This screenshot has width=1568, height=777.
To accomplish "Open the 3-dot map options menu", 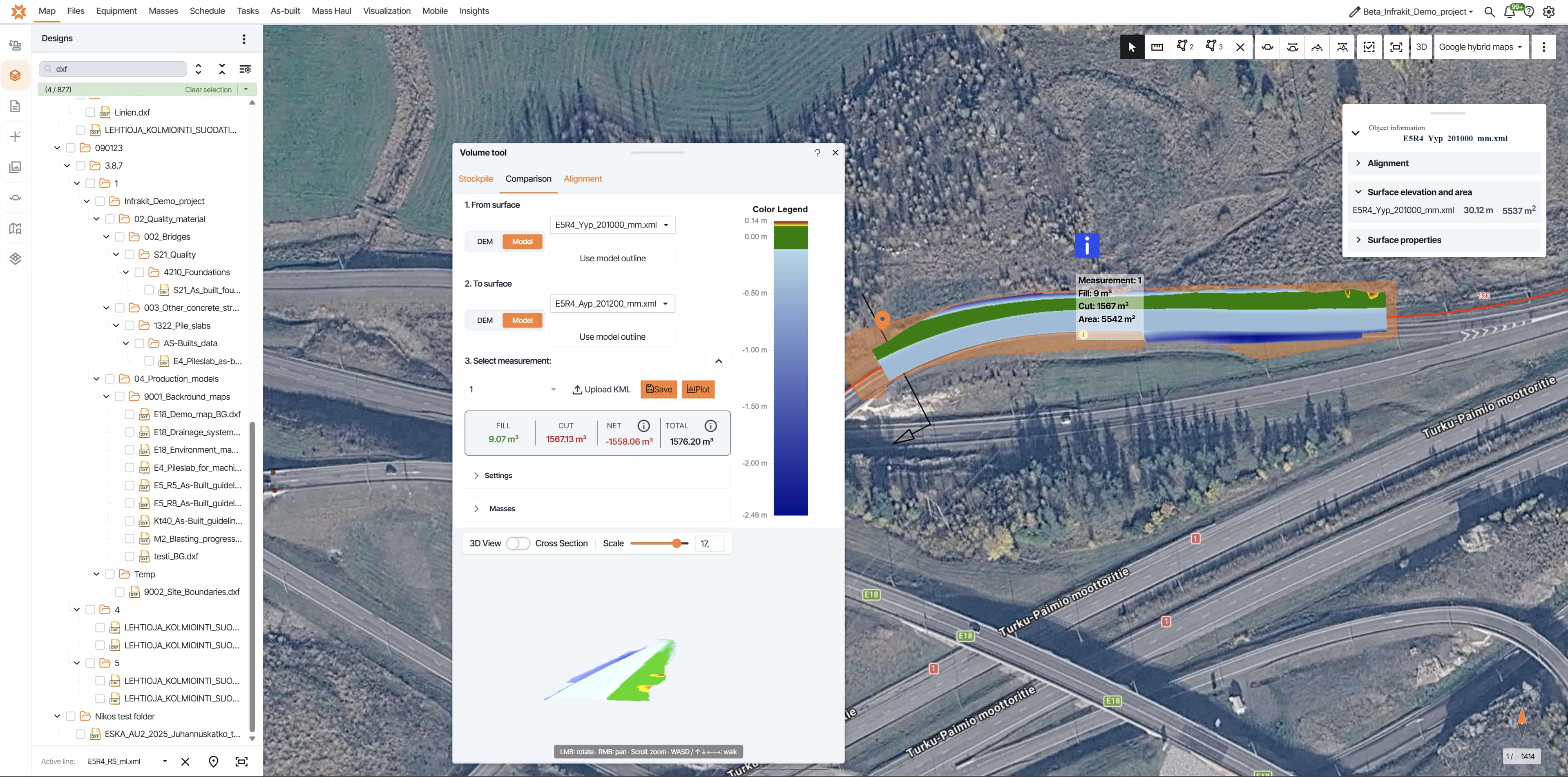I will pyautogui.click(x=1543, y=47).
